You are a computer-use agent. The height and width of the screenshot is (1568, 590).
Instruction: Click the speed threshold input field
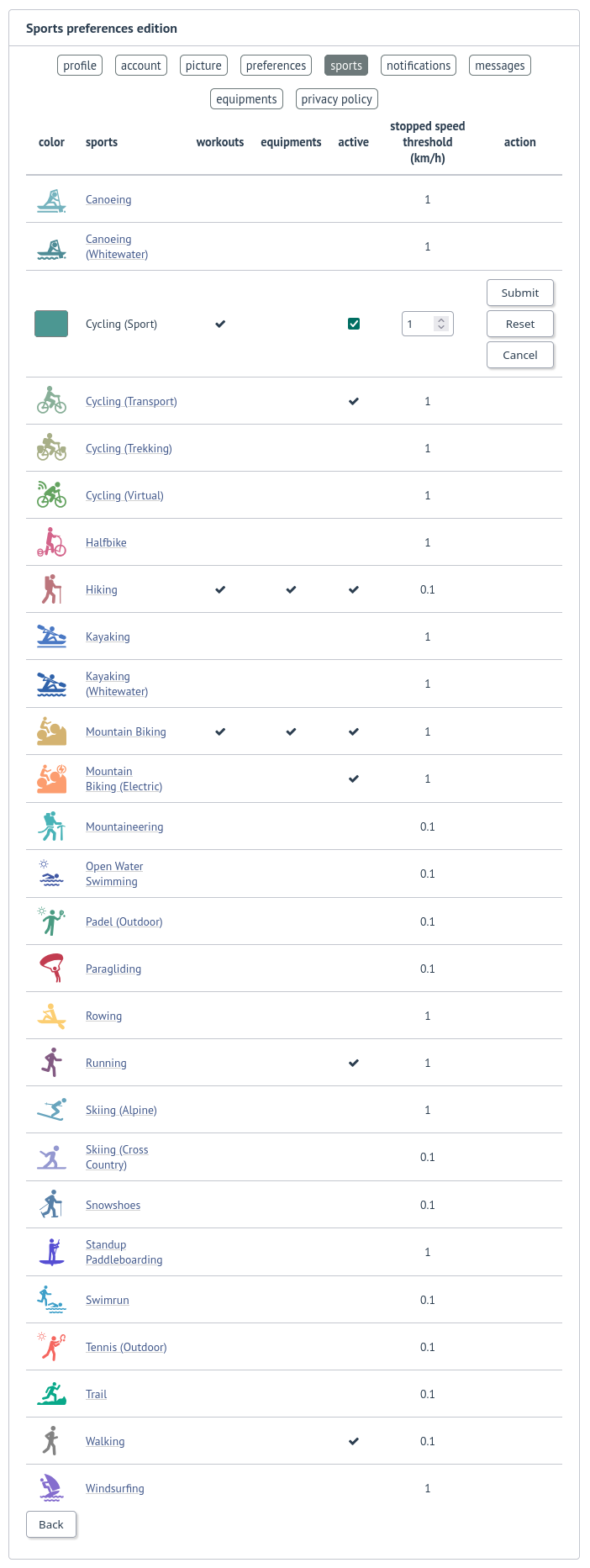pyautogui.click(x=419, y=324)
